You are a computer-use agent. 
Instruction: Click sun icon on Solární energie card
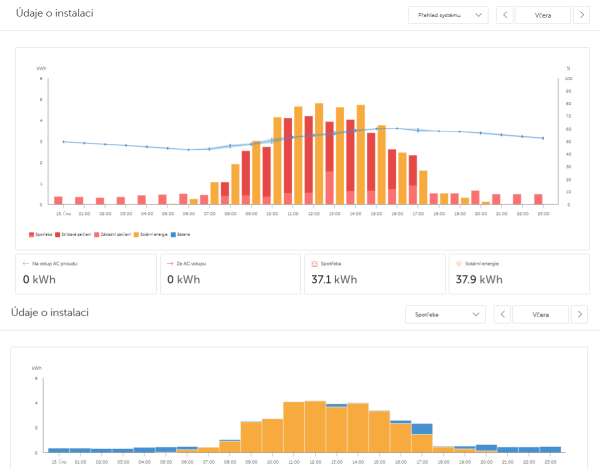coord(459,264)
